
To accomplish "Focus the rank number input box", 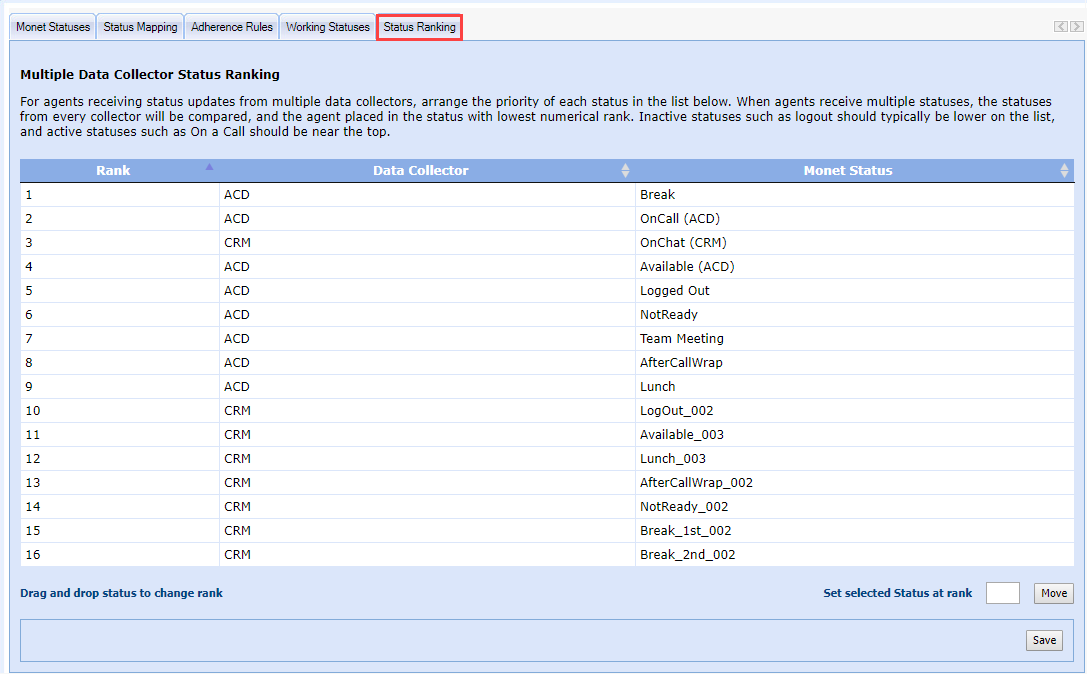I will 1002,593.
